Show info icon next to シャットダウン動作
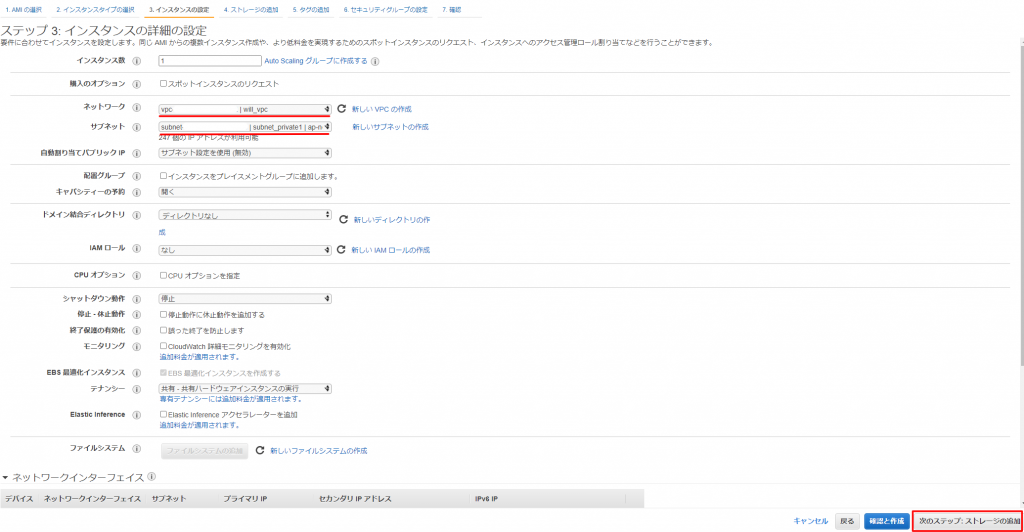 (136, 299)
